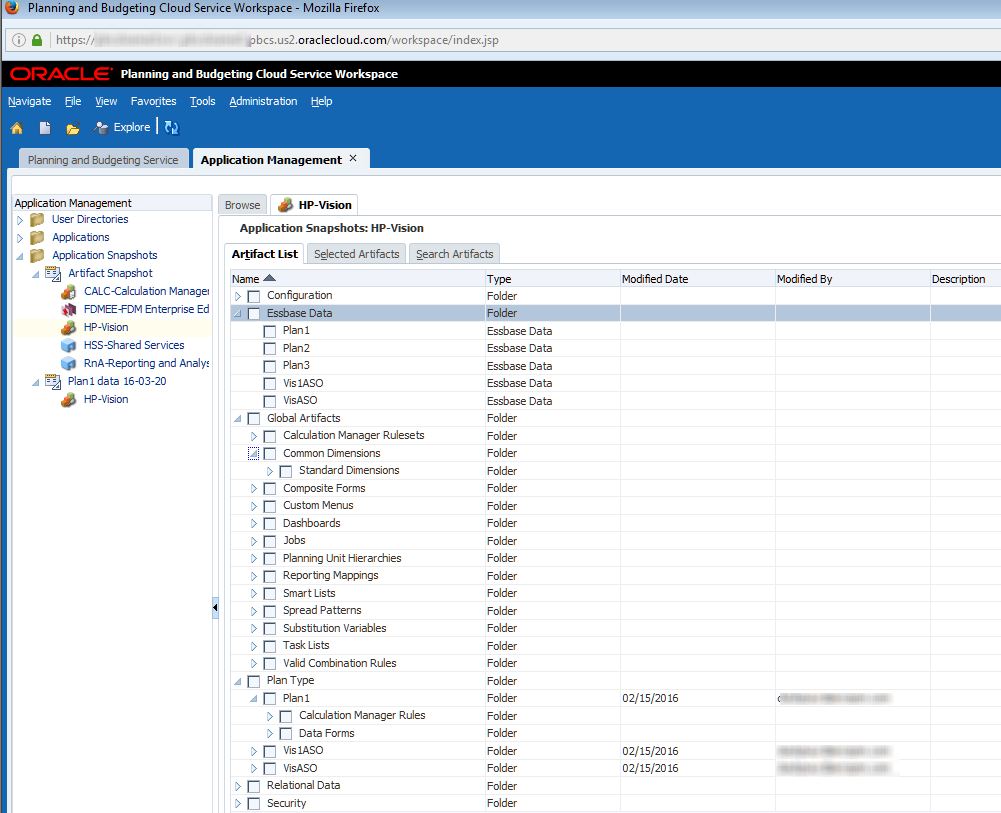Check the Substitution Variables checkbox
Viewport: 1001px width, 813px height.
pyautogui.click(x=270, y=629)
